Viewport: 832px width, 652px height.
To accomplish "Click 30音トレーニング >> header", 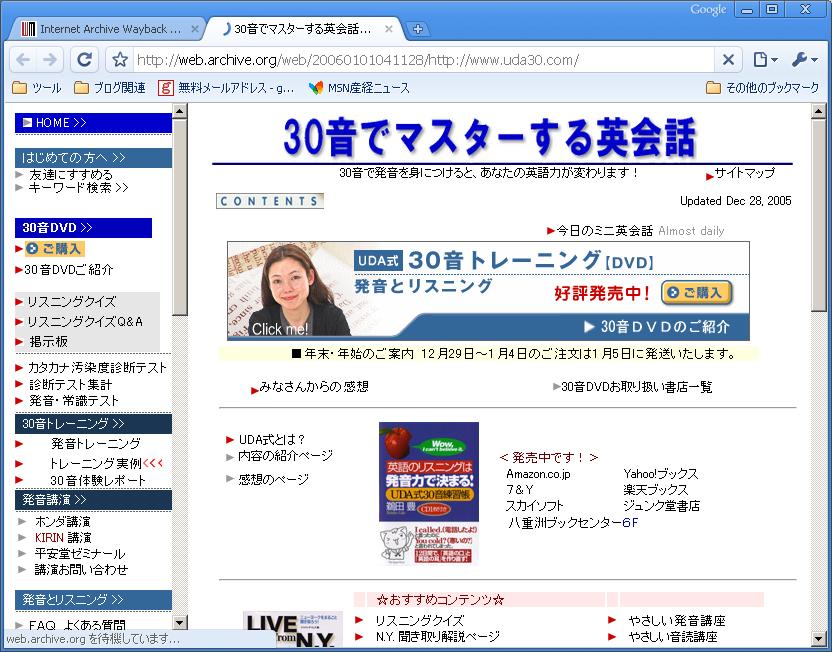I will 93,424.
